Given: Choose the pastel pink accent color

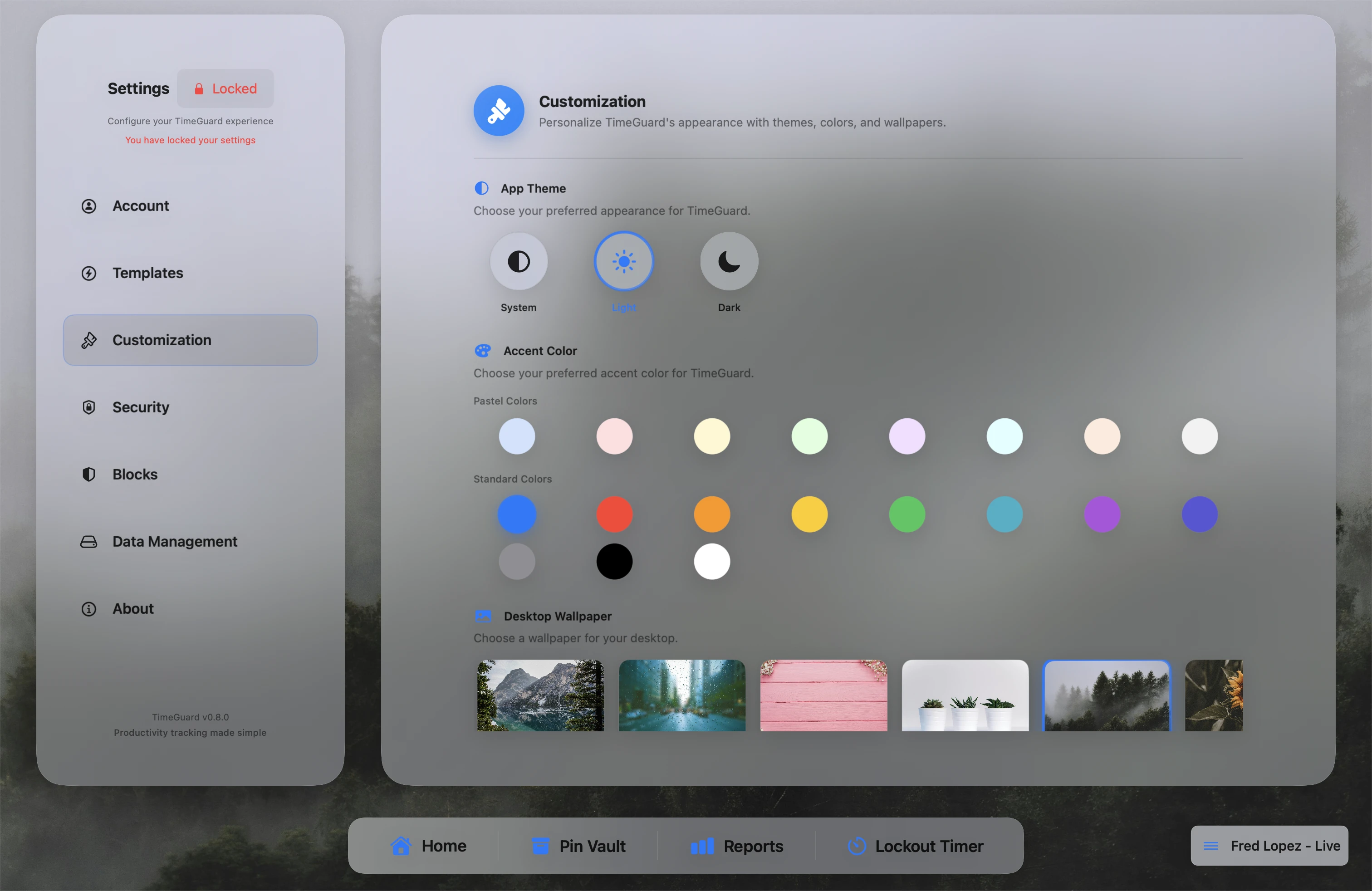Looking at the screenshot, I should (x=614, y=436).
